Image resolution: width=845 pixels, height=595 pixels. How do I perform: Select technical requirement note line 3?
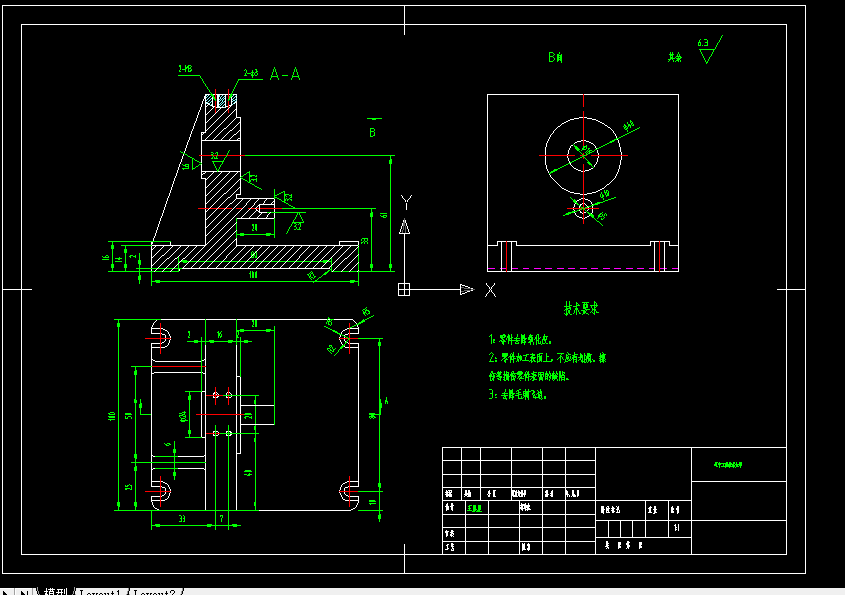[518, 395]
